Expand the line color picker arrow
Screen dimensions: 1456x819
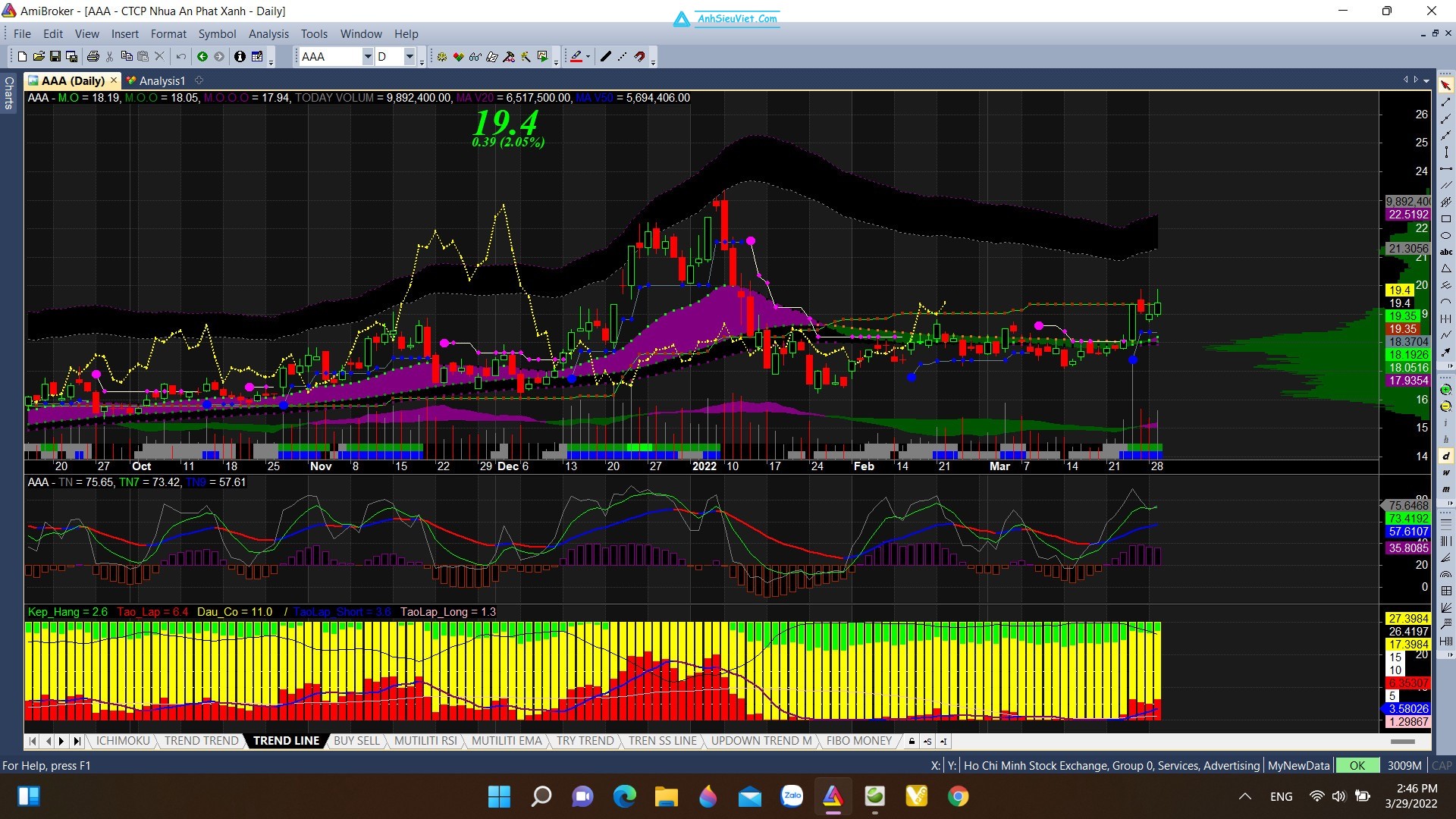588,57
